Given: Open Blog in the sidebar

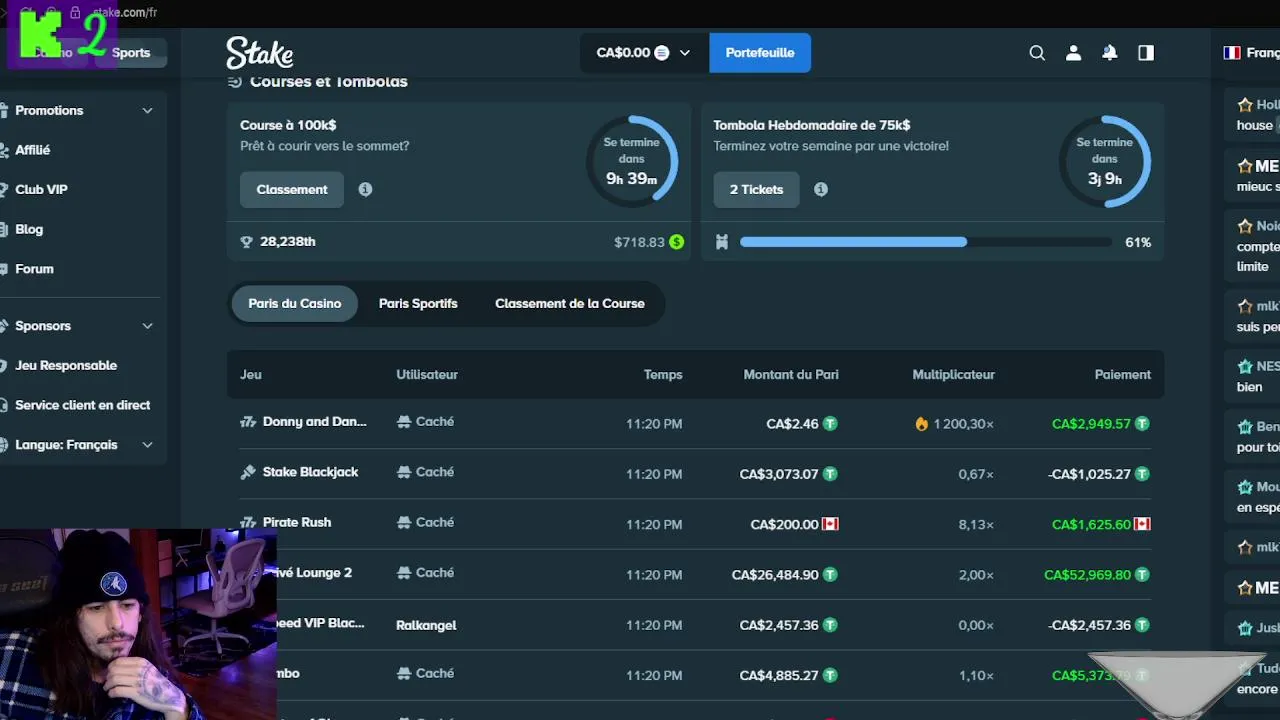Looking at the screenshot, I should 29,229.
